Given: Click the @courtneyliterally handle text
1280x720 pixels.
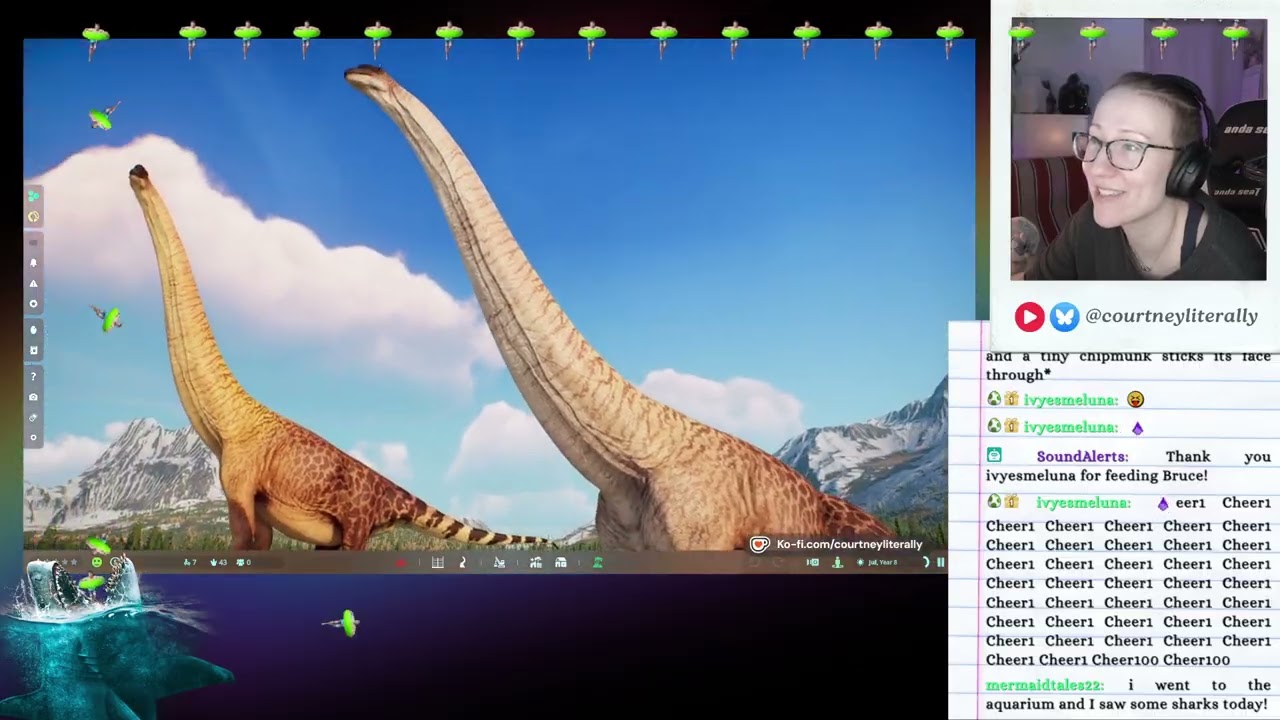Looking at the screenshot, I should (x=1171, y=316).
